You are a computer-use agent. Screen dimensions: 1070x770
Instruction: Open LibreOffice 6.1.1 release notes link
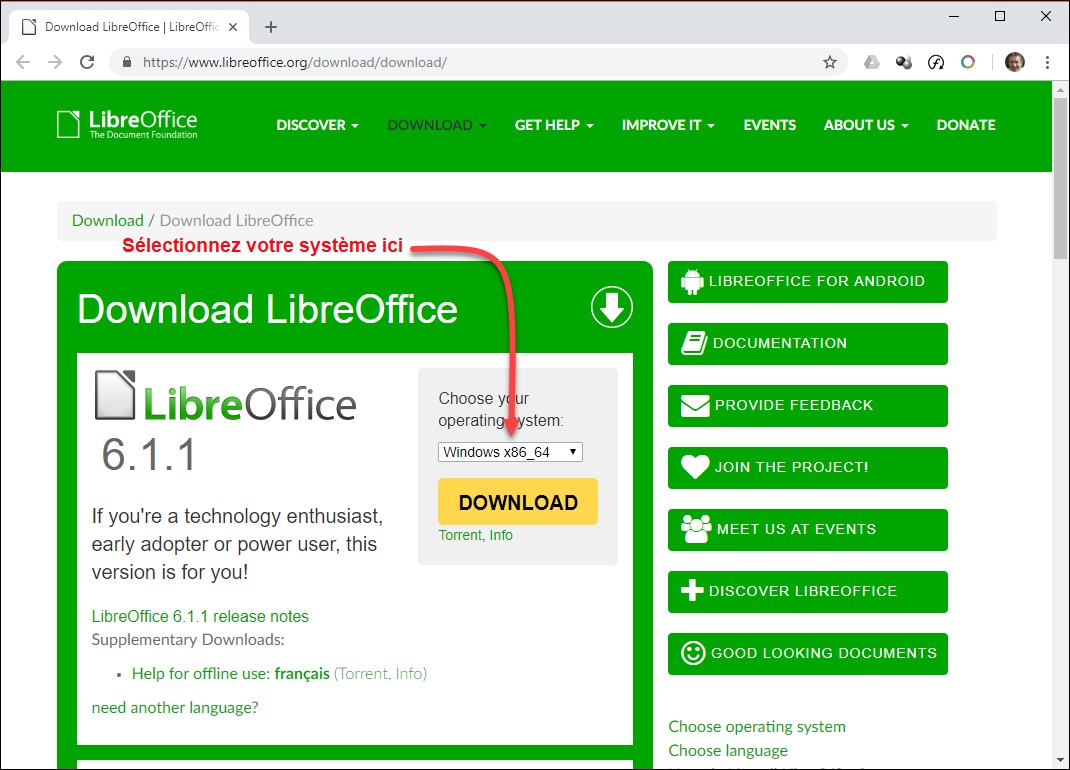click(x=200, y=616)
